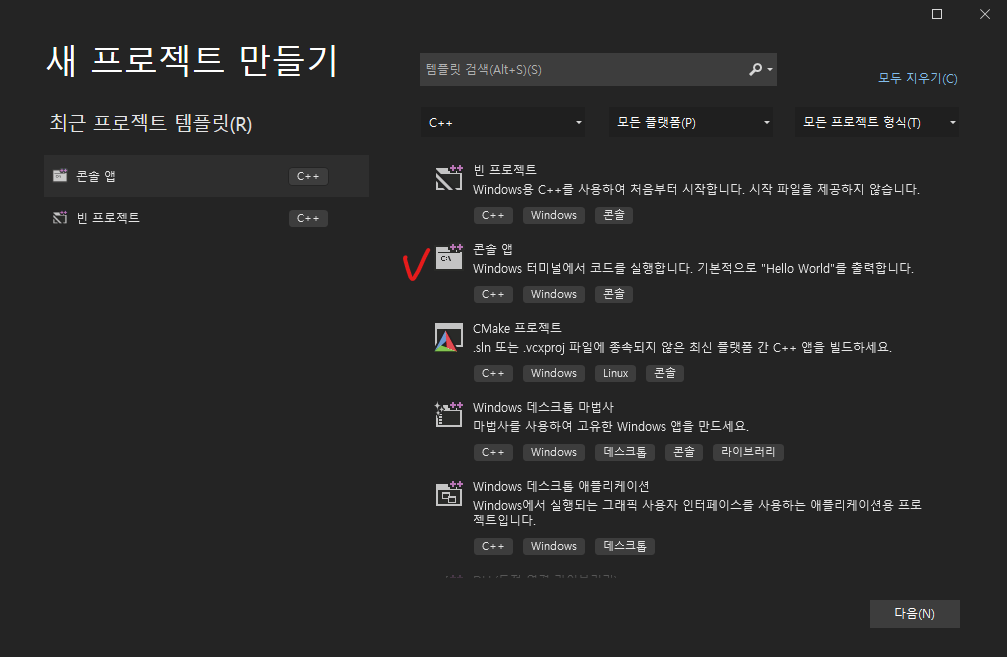Viewport: 1007px width, 657px height.
Task: Select the Windows 데스크톱 애플리케이션 template
Action: pyautogui.click(x=561, y=486)
